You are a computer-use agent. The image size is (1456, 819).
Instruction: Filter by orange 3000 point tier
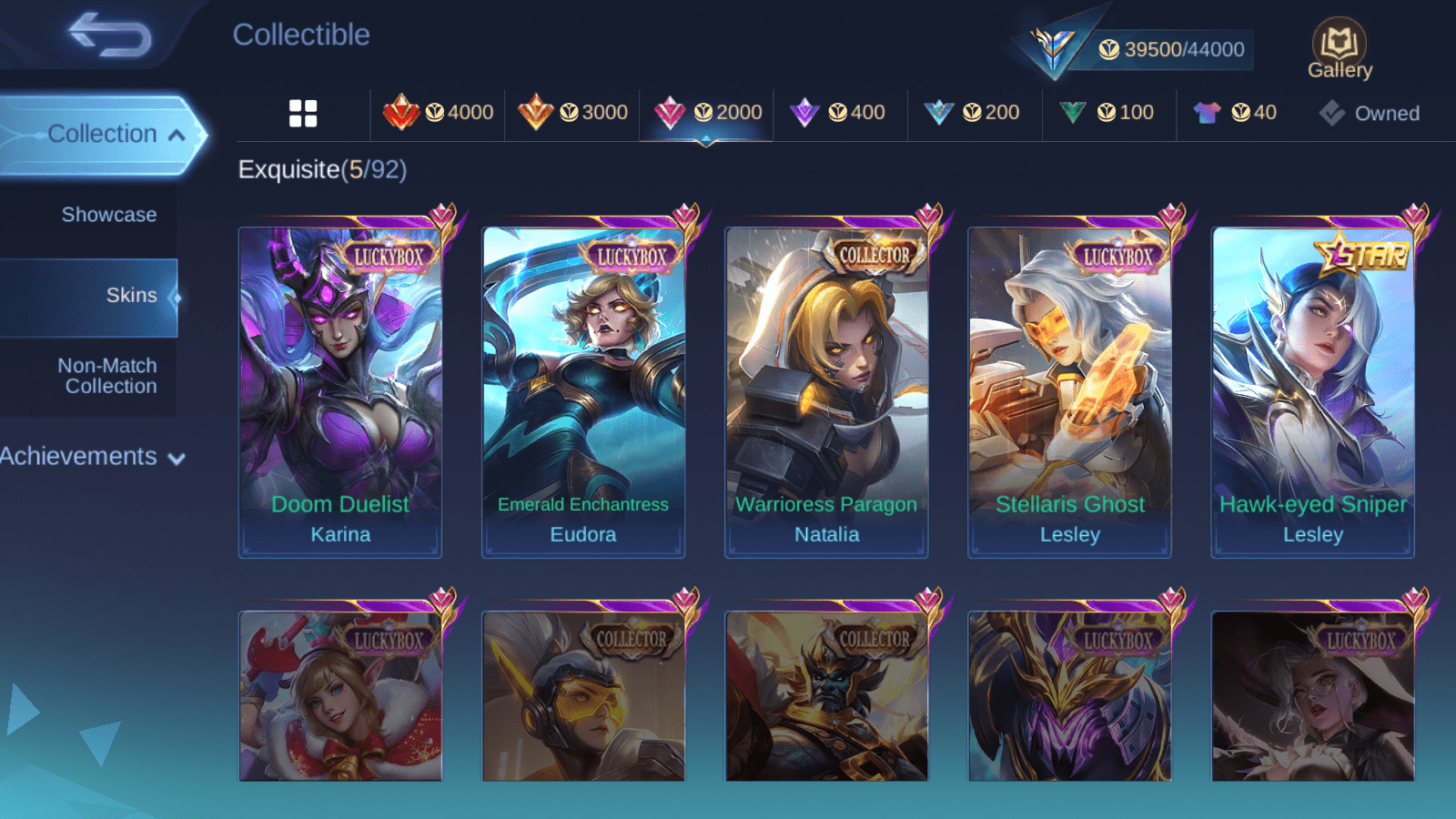[x=572, y=113]
